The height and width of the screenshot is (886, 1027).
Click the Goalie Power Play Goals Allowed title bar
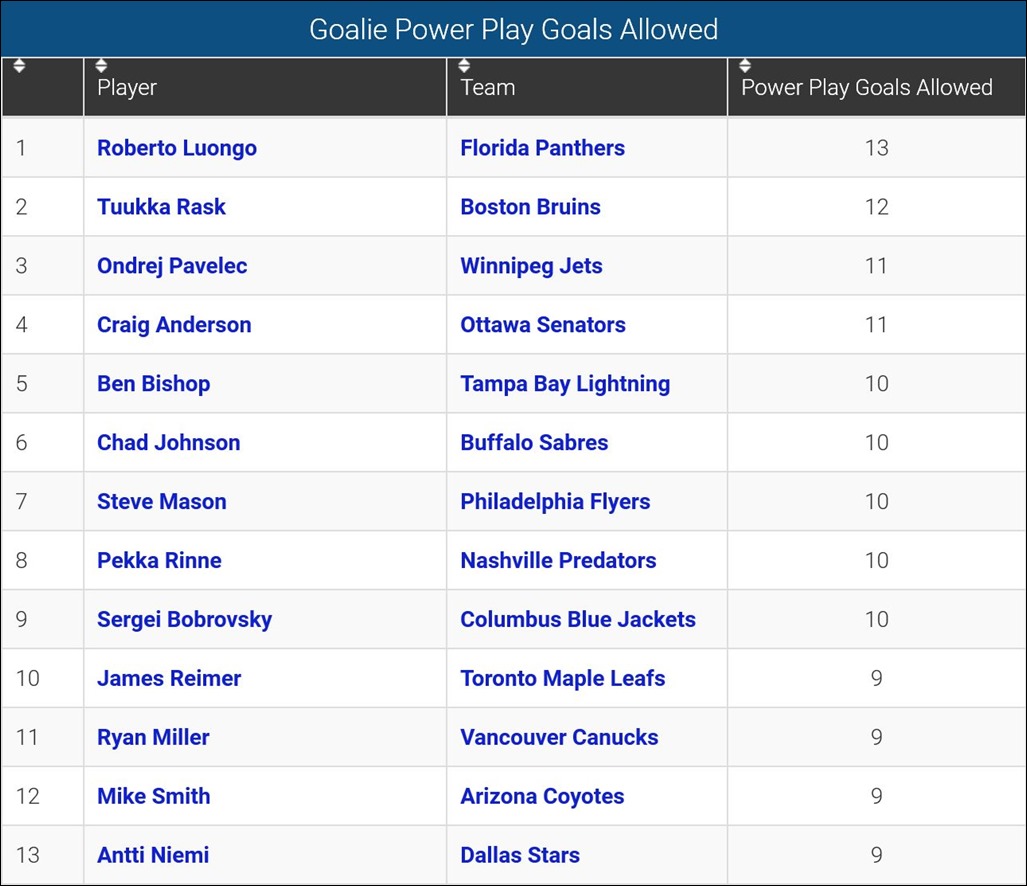(513, 29)
